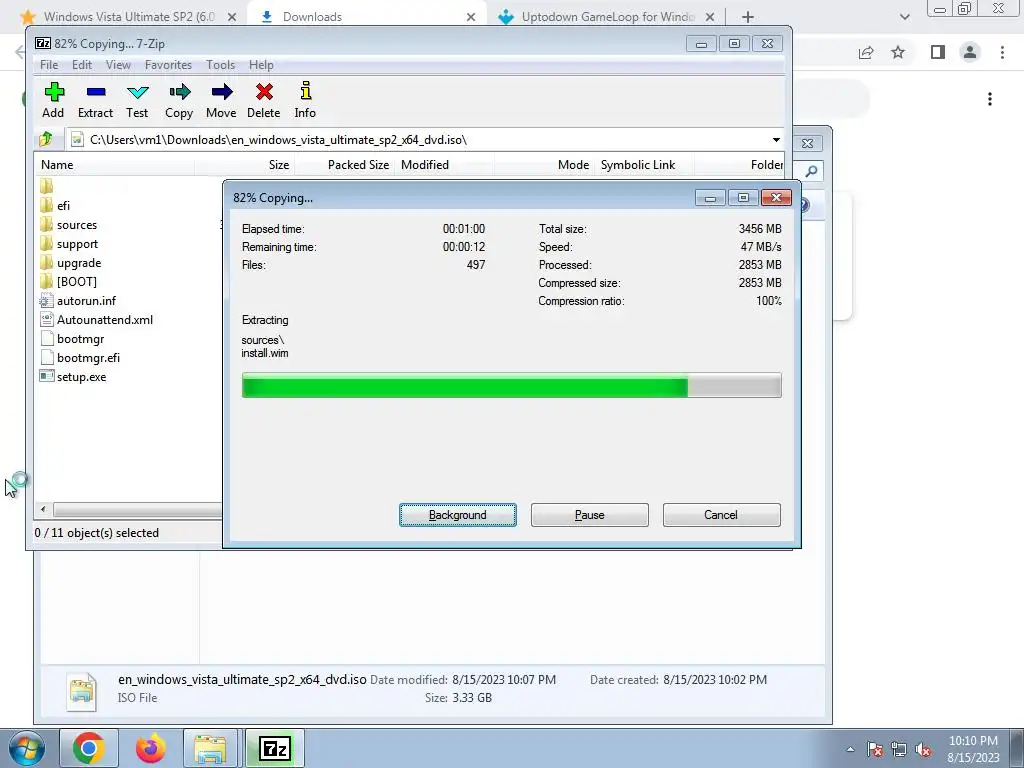This screenshot has height=768, width=1024.
Task: Switch to Uptodown GameLoop tab
Action: click(x=606, y=17)
